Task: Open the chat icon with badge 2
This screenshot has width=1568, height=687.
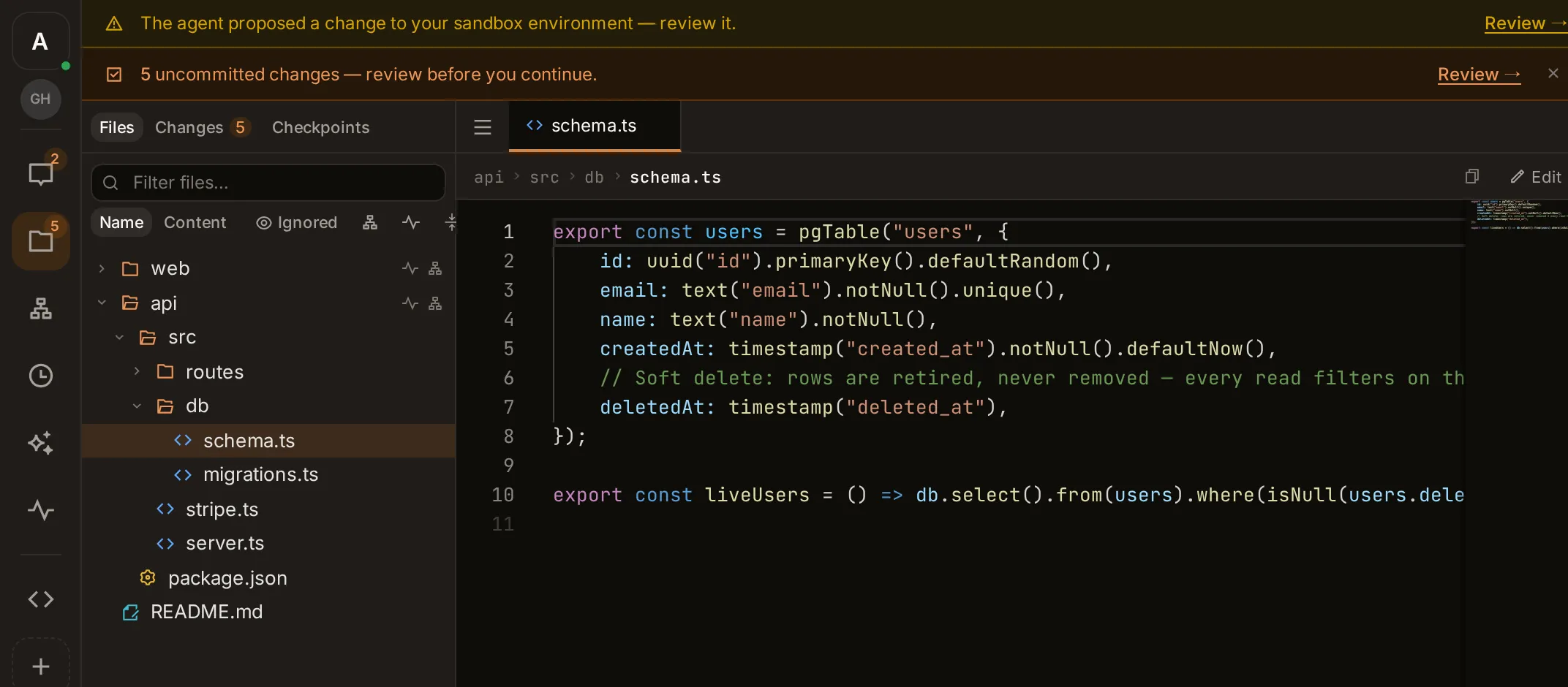Action: [x=40, y=173]
